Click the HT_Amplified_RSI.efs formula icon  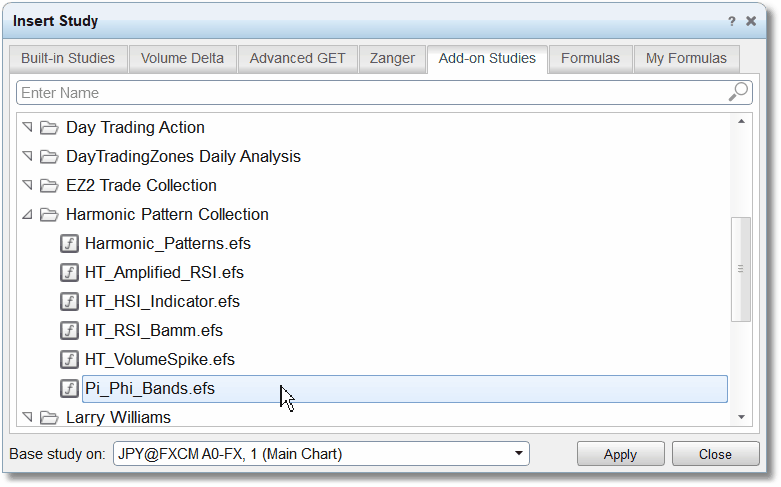pyautogui.click(x=69, y=272)
